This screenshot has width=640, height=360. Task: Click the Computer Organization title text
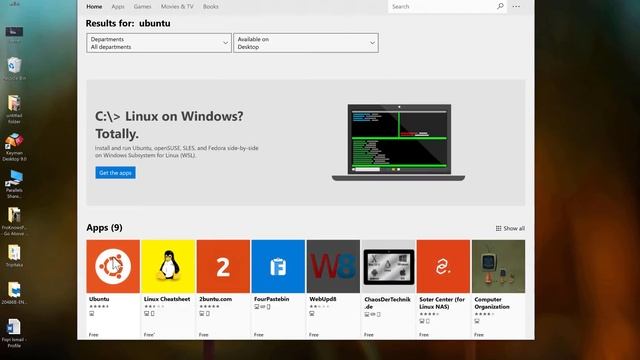492,303
